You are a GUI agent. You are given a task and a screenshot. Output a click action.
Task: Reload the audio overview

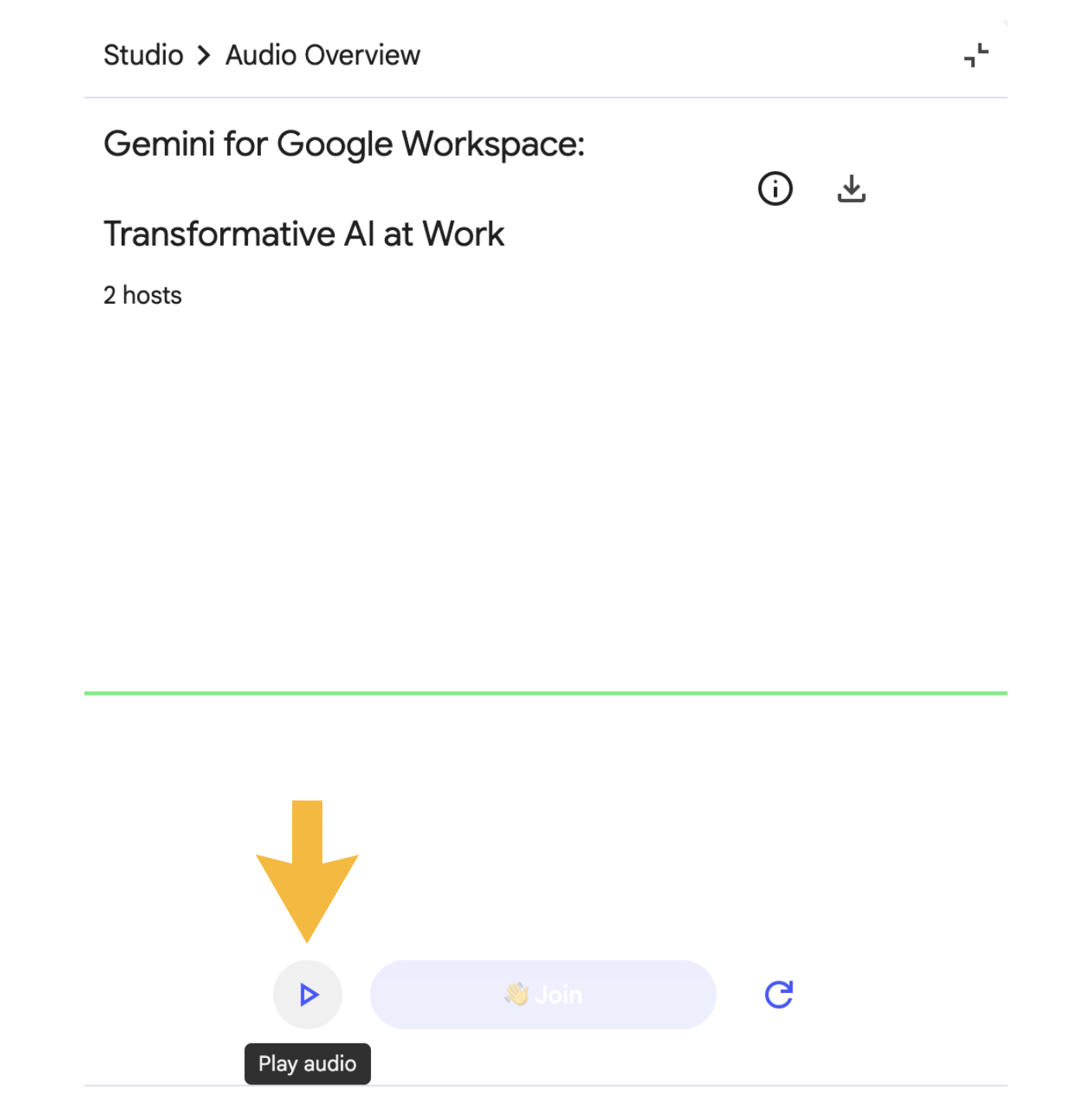tap(778, 995)
